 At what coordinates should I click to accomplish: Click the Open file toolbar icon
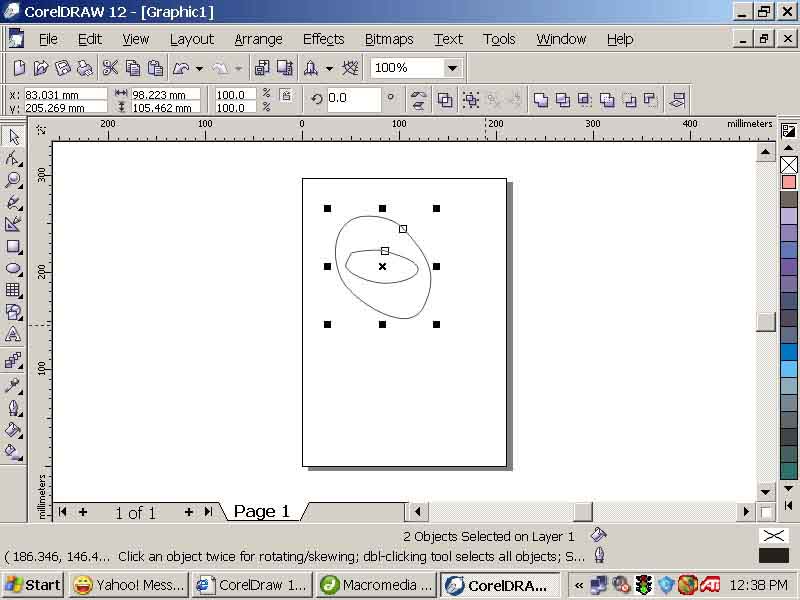[x=41, y=68]
